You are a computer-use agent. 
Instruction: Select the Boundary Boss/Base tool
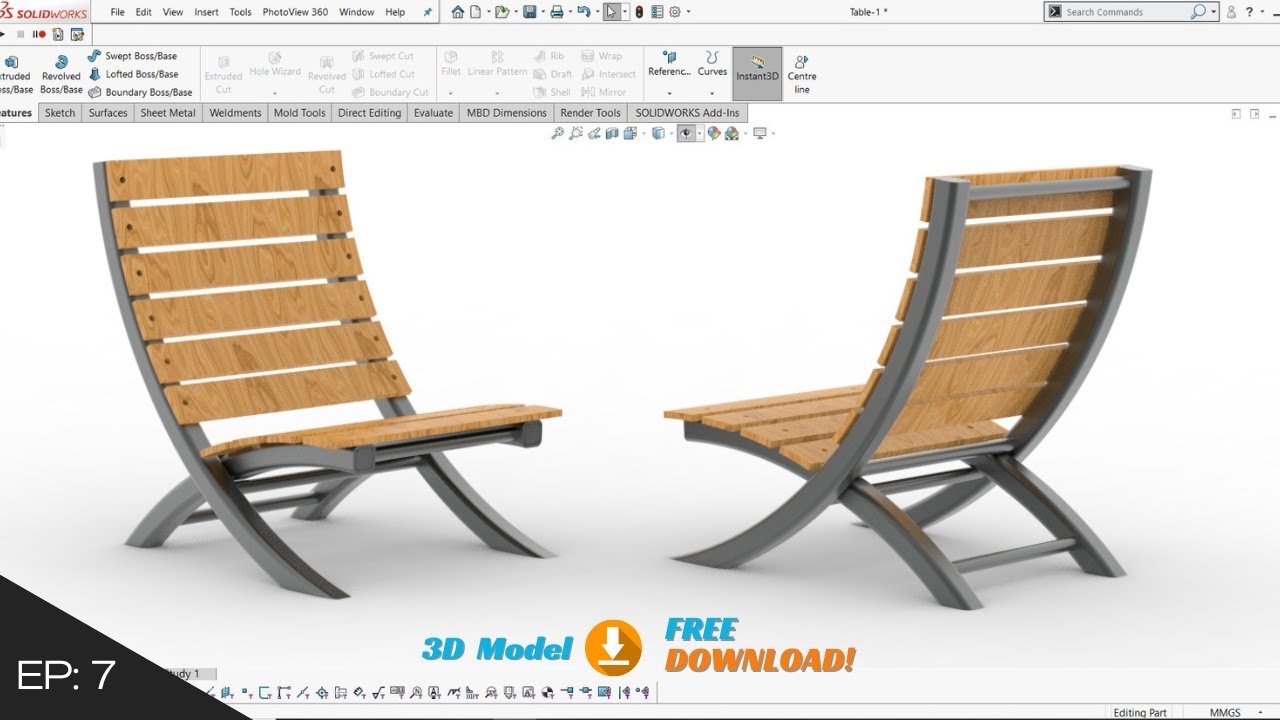[x=140, y=92]
